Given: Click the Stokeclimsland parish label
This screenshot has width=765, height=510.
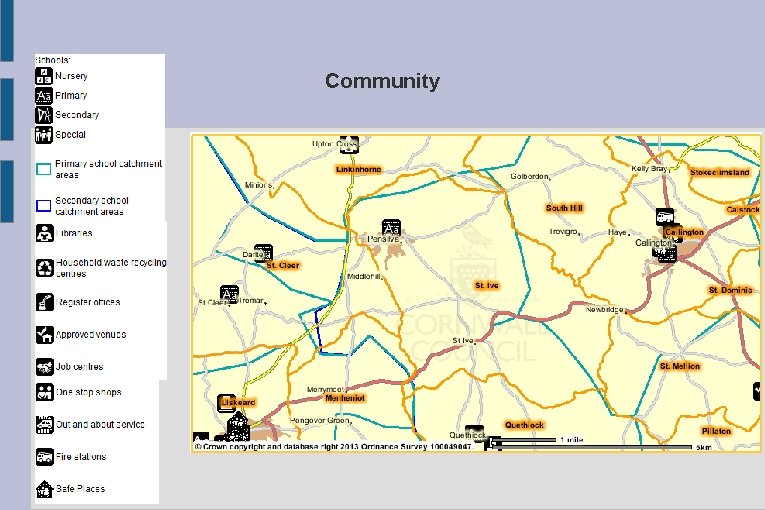Looking at the screenshot, I should coord(720,172).
